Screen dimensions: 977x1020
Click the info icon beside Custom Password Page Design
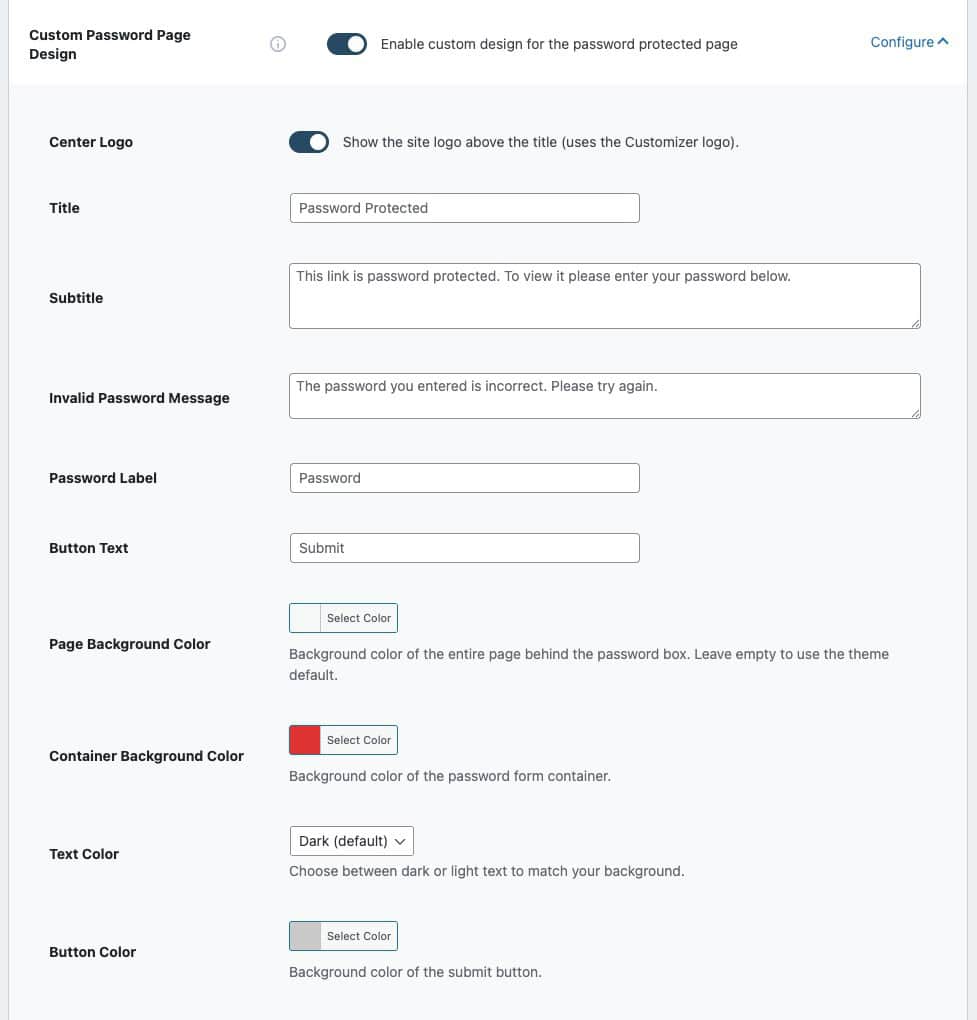click(278, 44)
